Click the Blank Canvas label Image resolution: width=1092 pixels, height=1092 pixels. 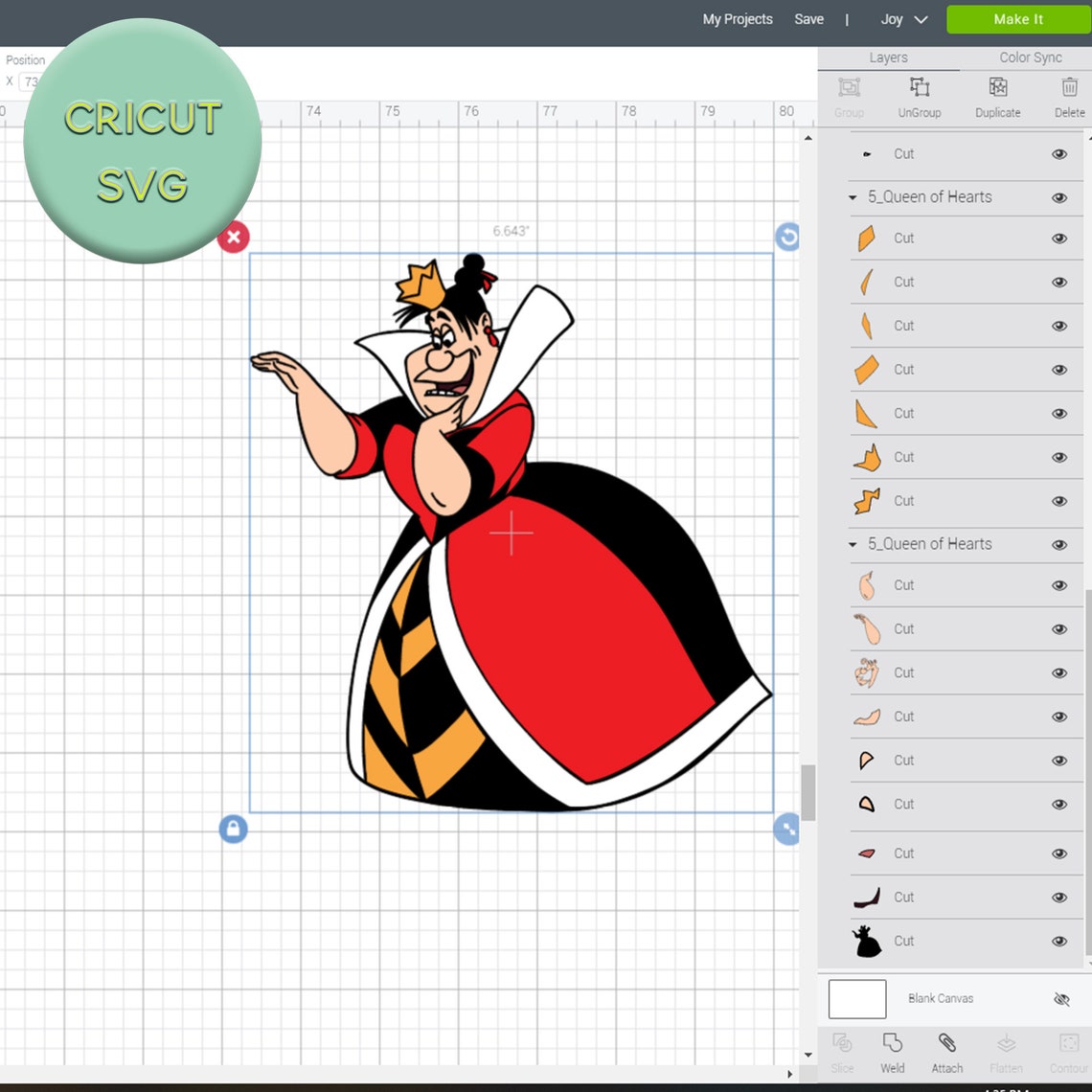click(941, 999)
